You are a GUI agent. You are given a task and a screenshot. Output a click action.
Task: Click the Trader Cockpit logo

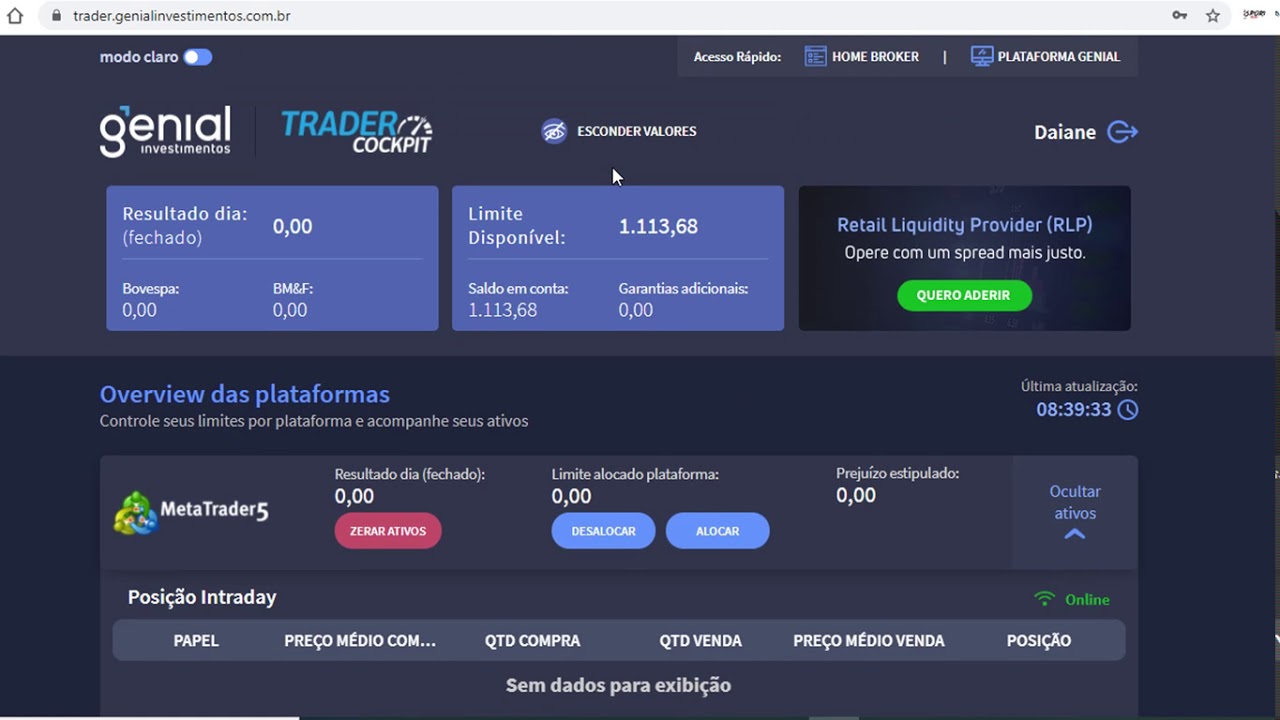356,132
